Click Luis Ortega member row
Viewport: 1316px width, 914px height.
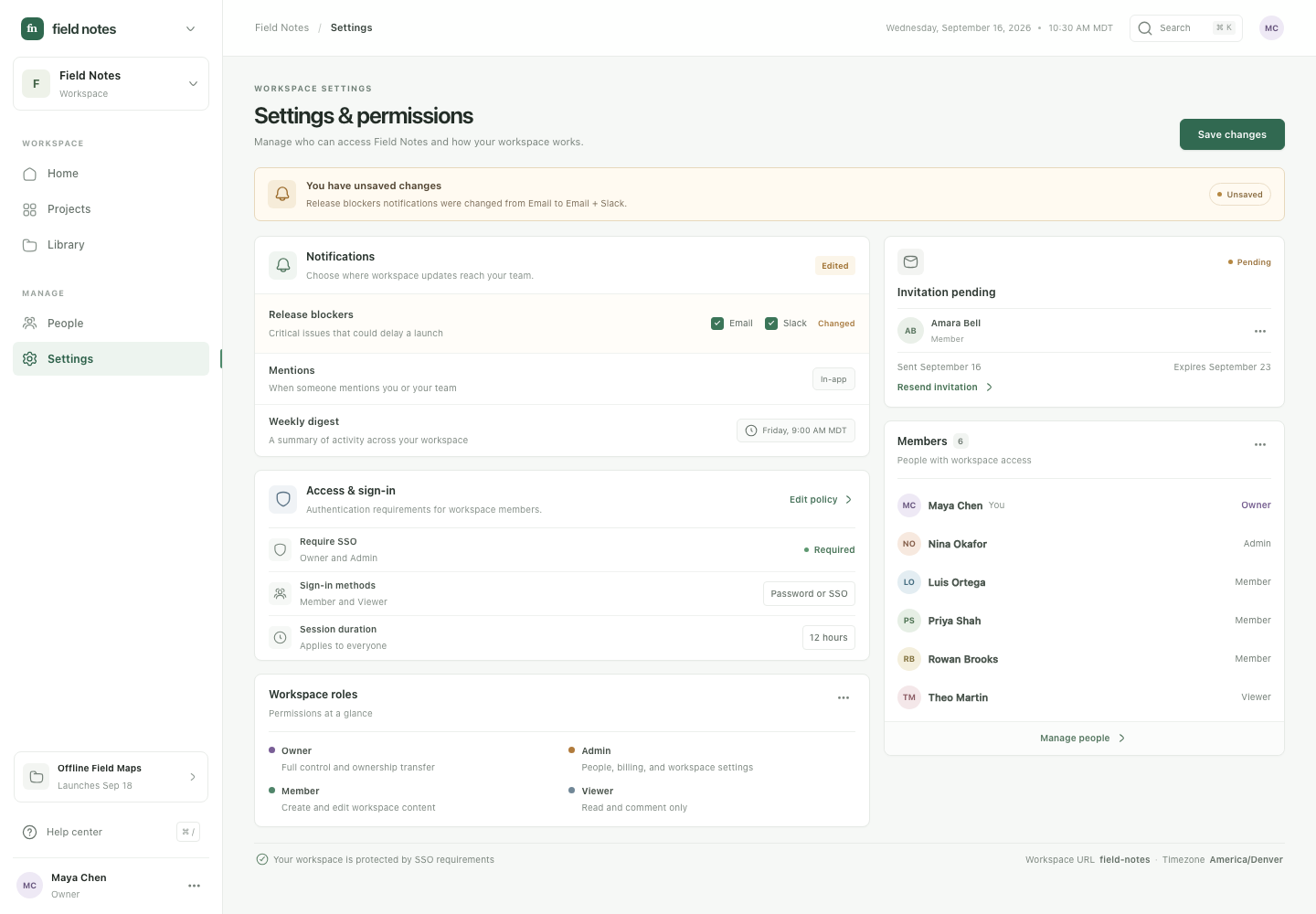coord(1084,582)
